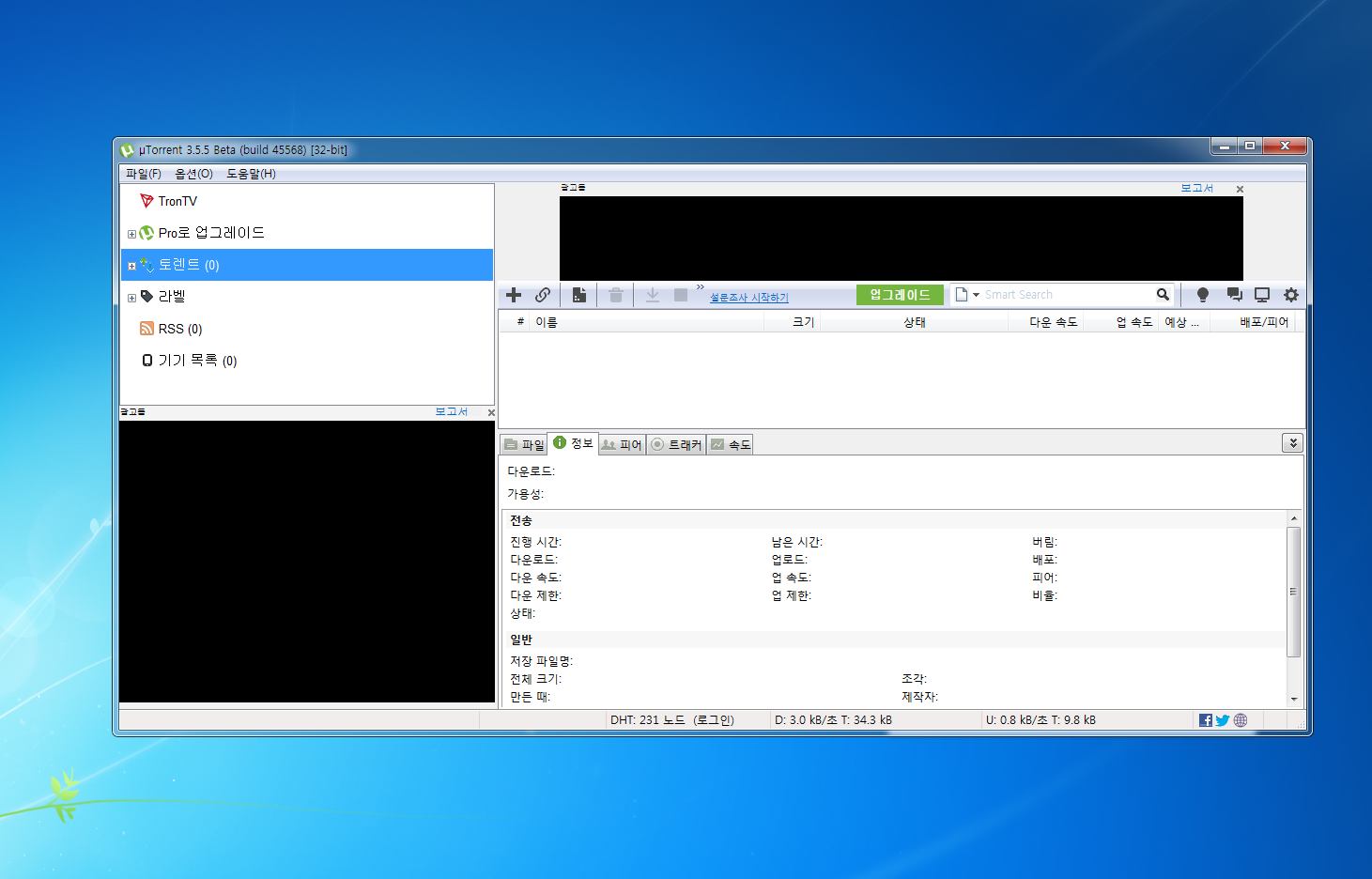The height and width of the screenshot is (879, 1372).
Task: Switch to the 정보 tab
Action: pos(573,443)
